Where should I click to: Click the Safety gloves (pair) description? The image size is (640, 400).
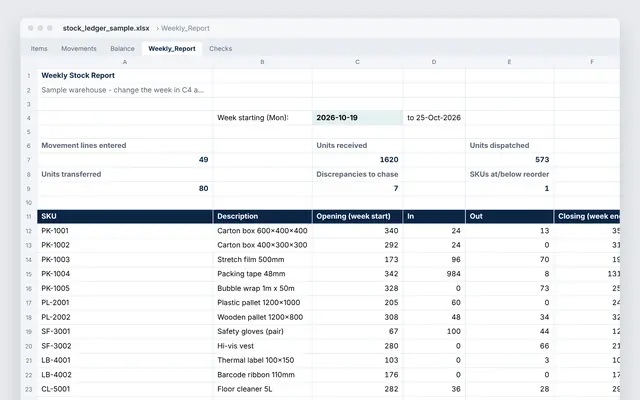coord(262,331)
